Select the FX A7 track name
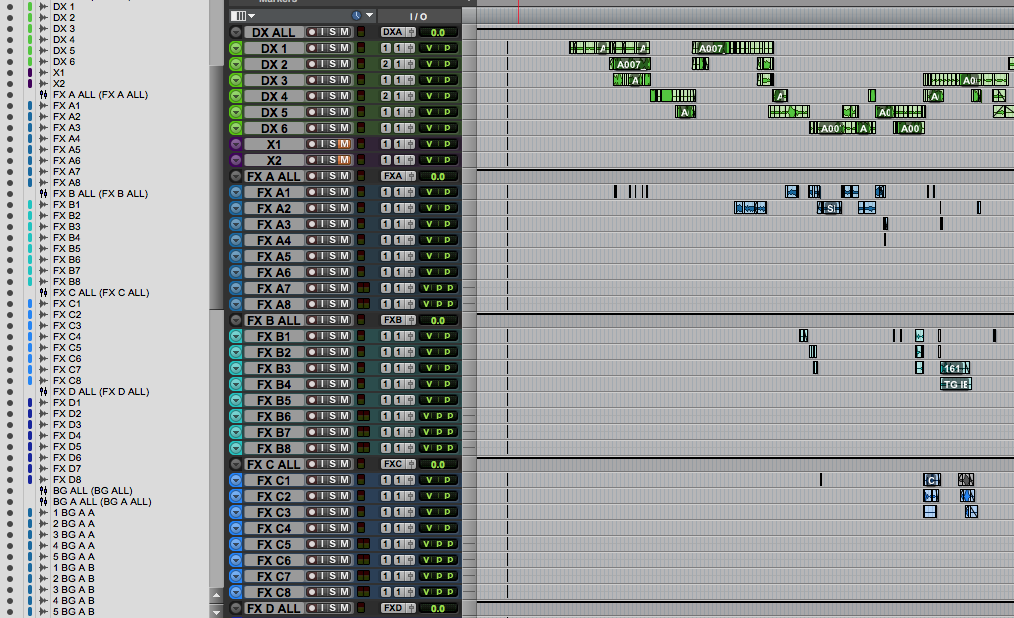The height and width of the screenshot is (618, 1014). coord(274,288)
